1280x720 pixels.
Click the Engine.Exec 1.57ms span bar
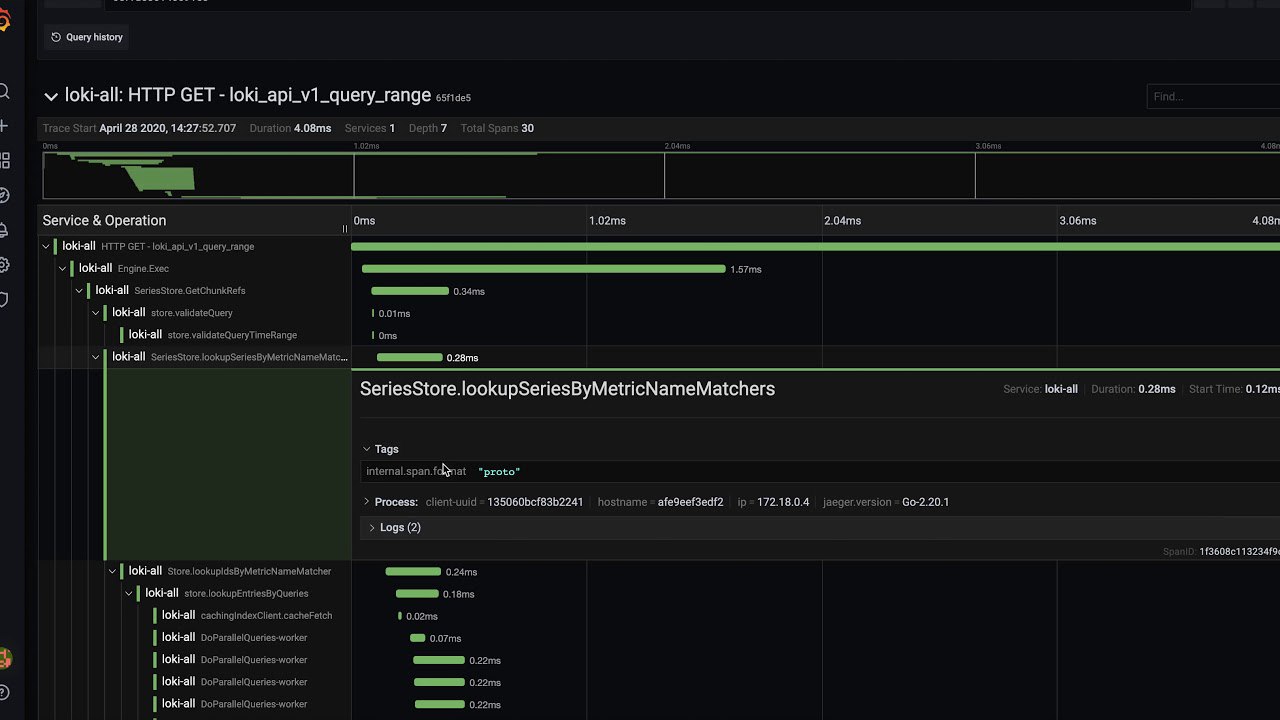click(543, 269)
